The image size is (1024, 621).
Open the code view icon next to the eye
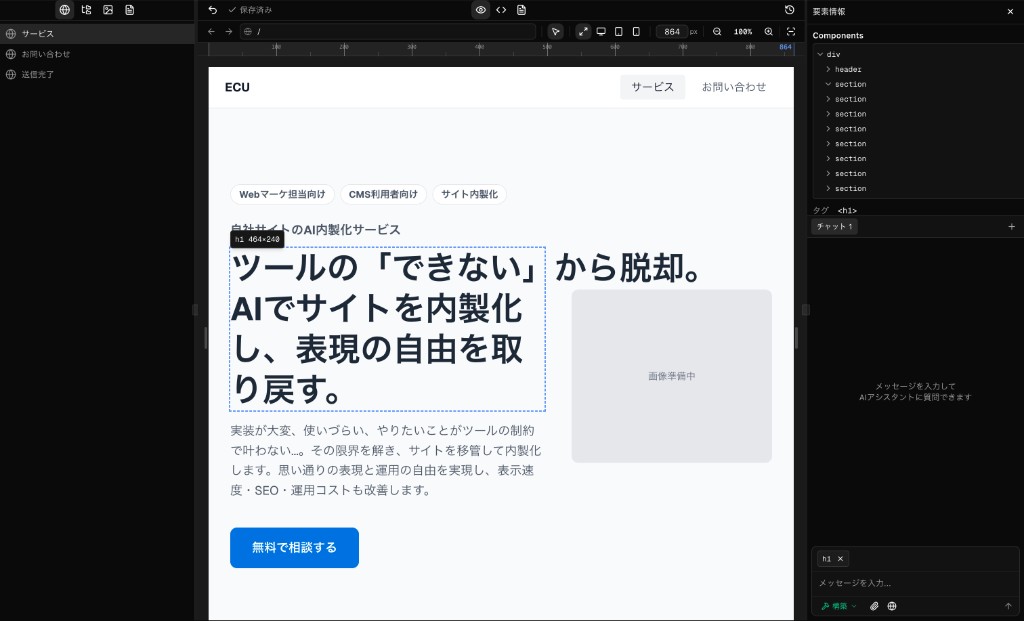pyautogui.click(x=501, y=10)
